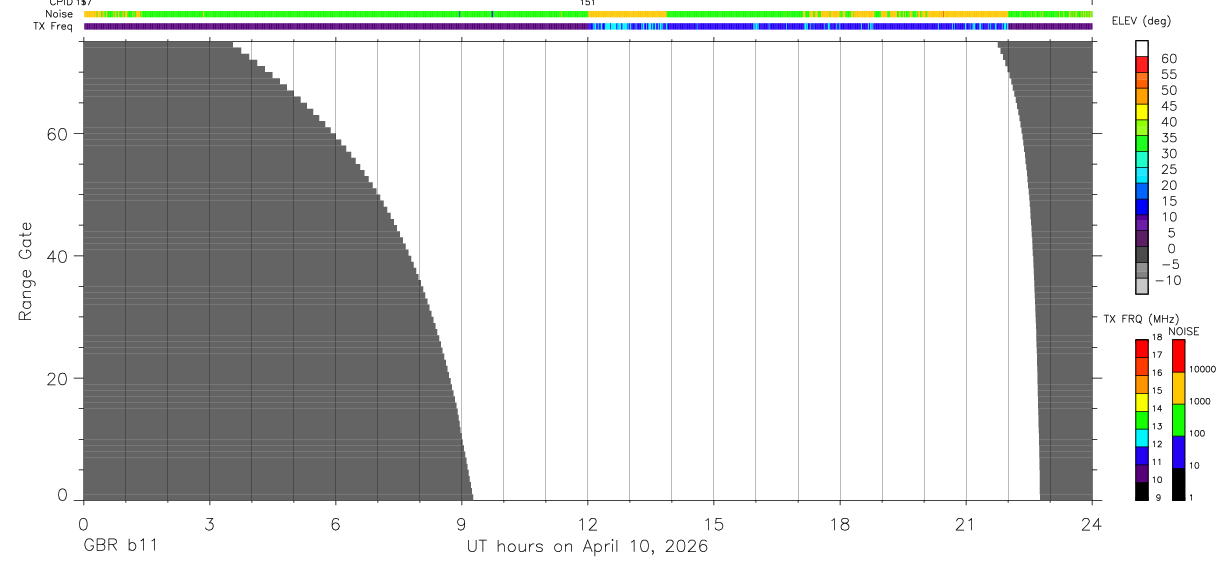The height and width of the screenshot is (567, 1228).
Task: Click the red segment of the TX FRQ color bar
Action: [x=1142, y=348]
